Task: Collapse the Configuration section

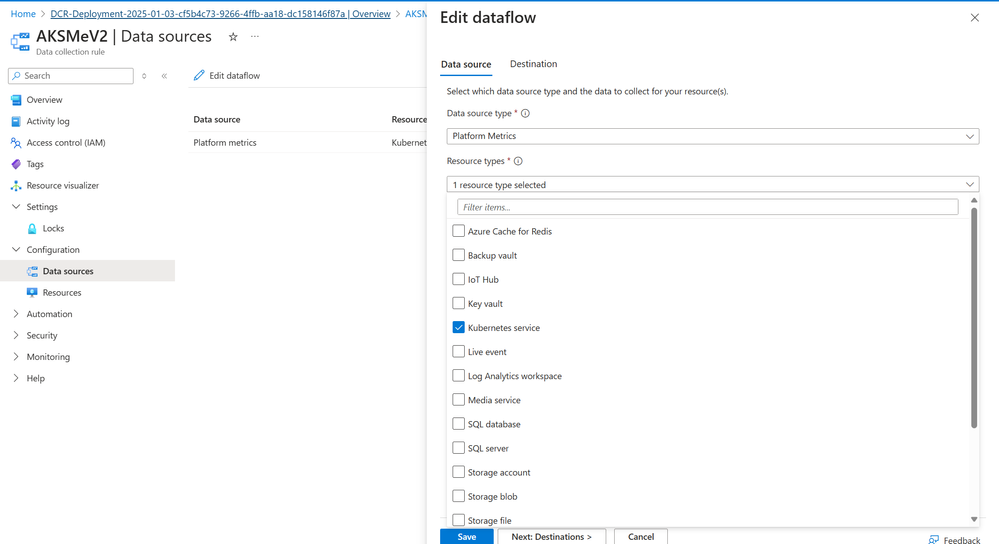Action: pos(16,250)
